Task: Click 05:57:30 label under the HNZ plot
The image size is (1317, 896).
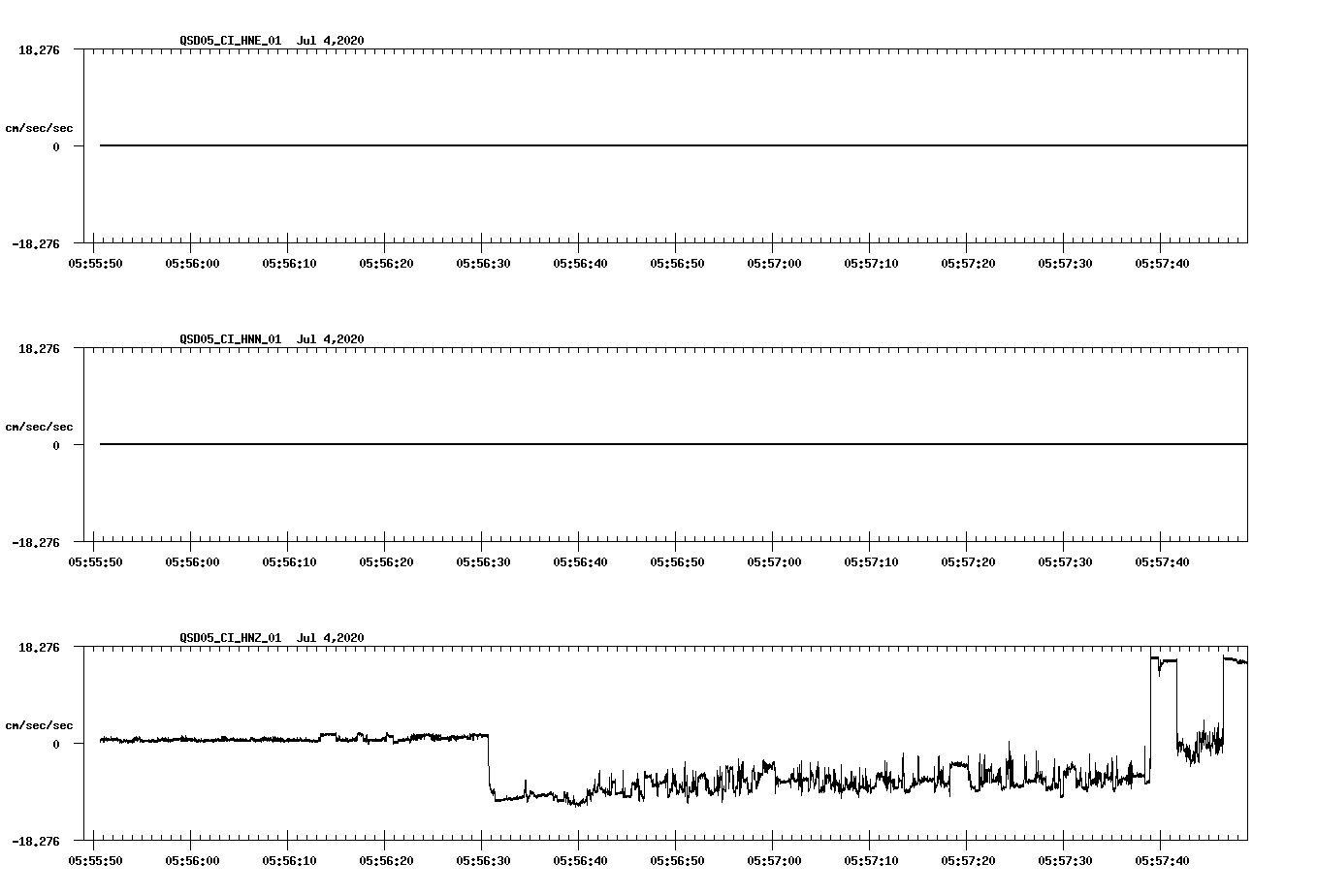Action: (1065, 860)
